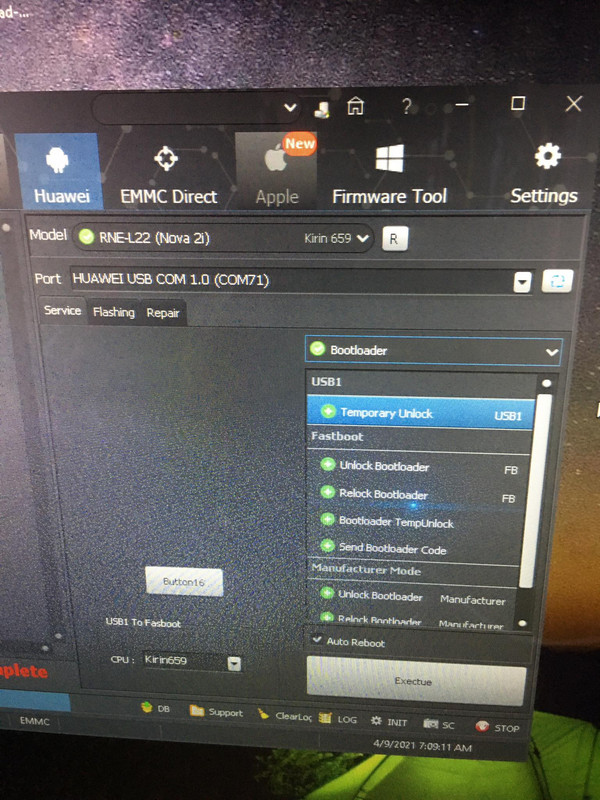This screenshot has height=800, width=600.
Task: Click the home icon in title bar
Action: point(356,106)
